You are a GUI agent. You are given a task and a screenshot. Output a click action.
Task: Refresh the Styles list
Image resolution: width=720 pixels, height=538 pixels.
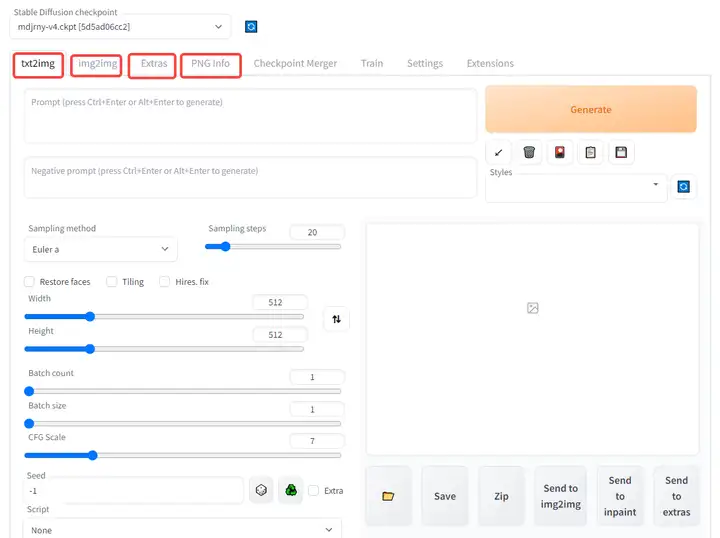click(683, 186)
